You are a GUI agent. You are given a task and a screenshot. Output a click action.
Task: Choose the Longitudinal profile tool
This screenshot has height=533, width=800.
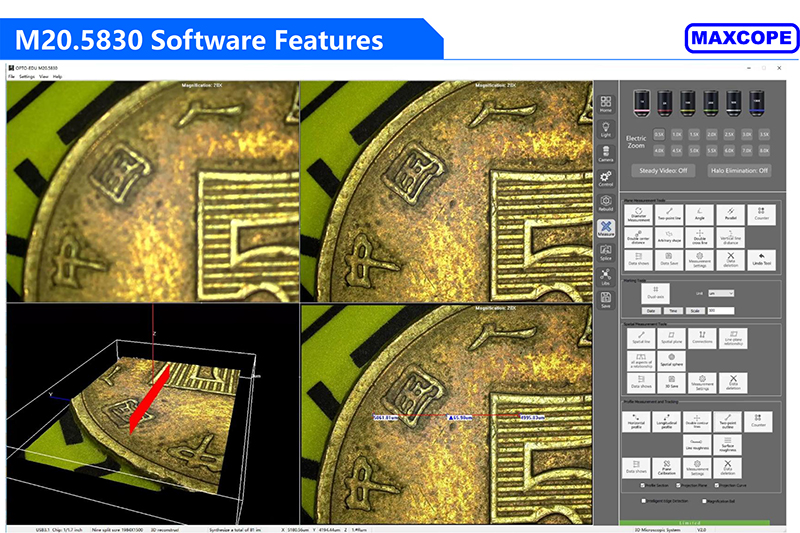pyautogui.click(x=666, y=422)
